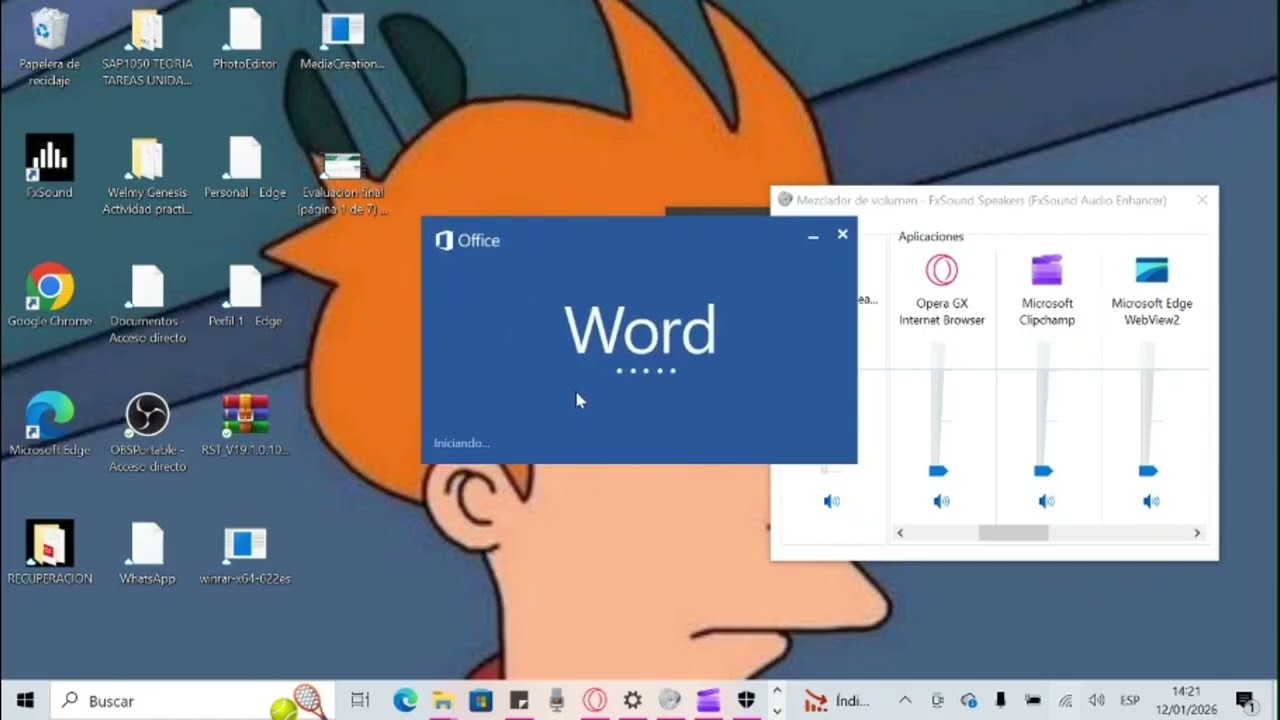Minimize the Word splash screen
Image resolution: width=1280 pixels, height=720 pixels.
coord(813,236)
